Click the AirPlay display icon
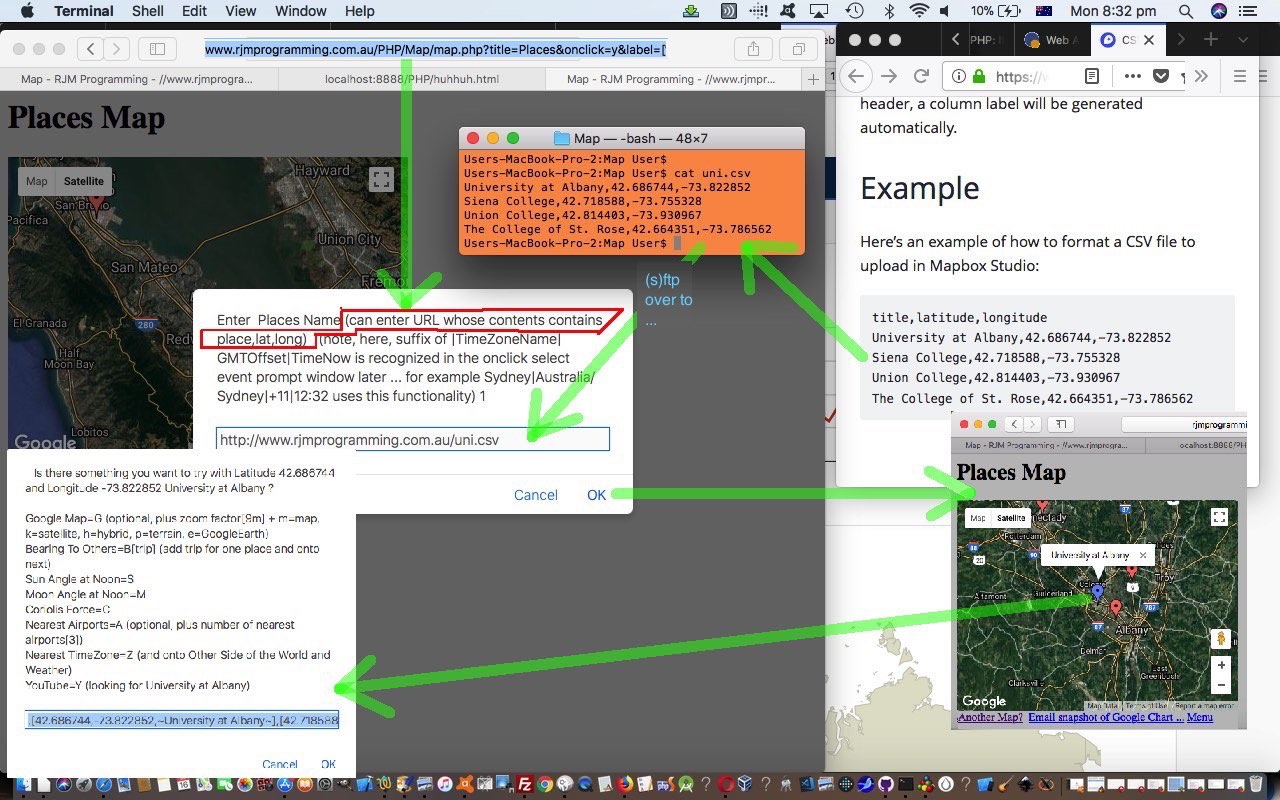1280x800 pixels. 819,11
